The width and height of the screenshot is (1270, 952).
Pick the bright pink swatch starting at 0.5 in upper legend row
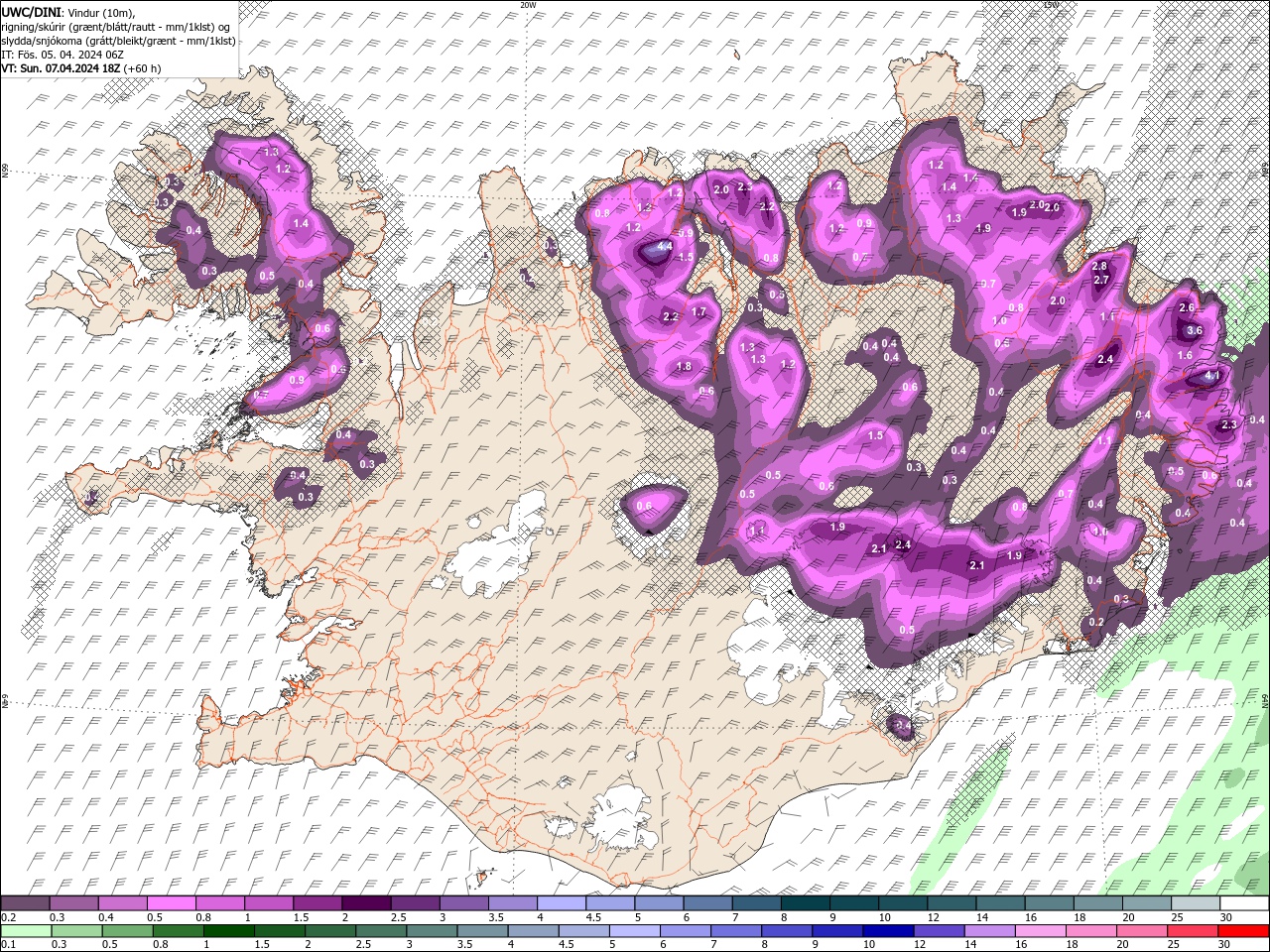(171, 903)
